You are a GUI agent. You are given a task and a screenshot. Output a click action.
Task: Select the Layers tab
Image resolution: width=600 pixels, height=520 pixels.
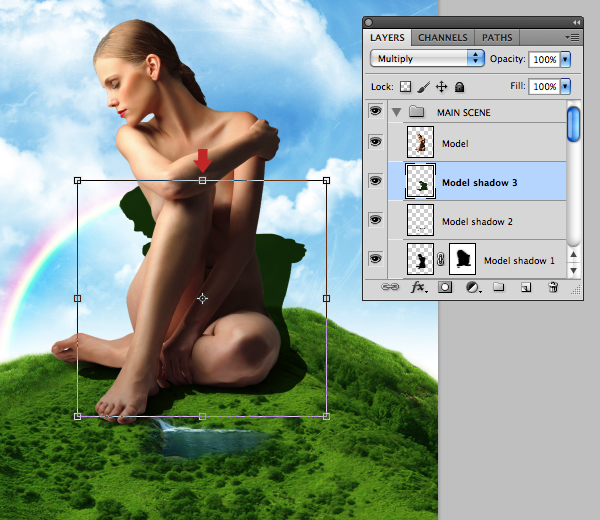tap(387, 37)
